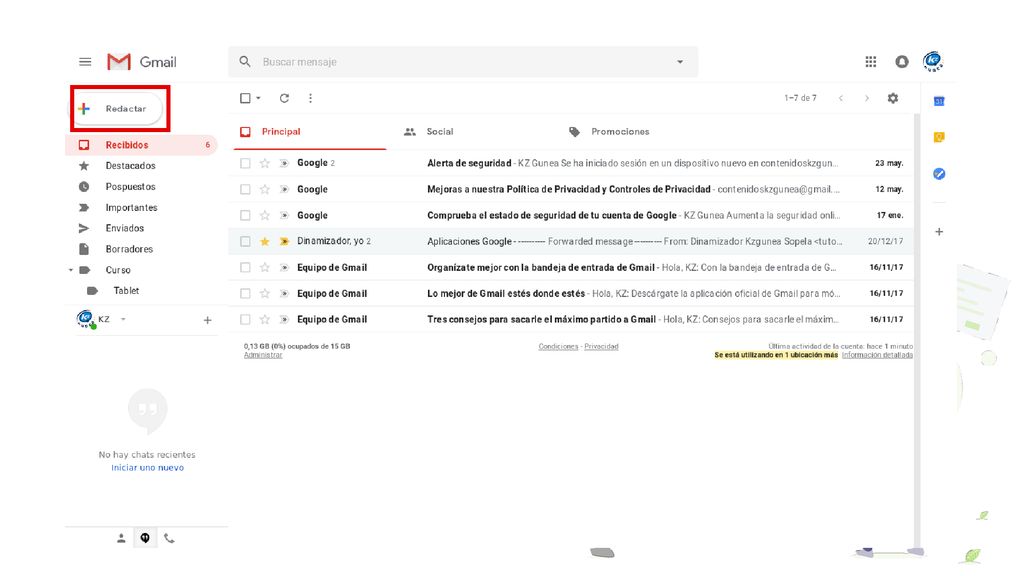
Task: Select the Comprueba el estado email checkbox
Action: (245, 216)
